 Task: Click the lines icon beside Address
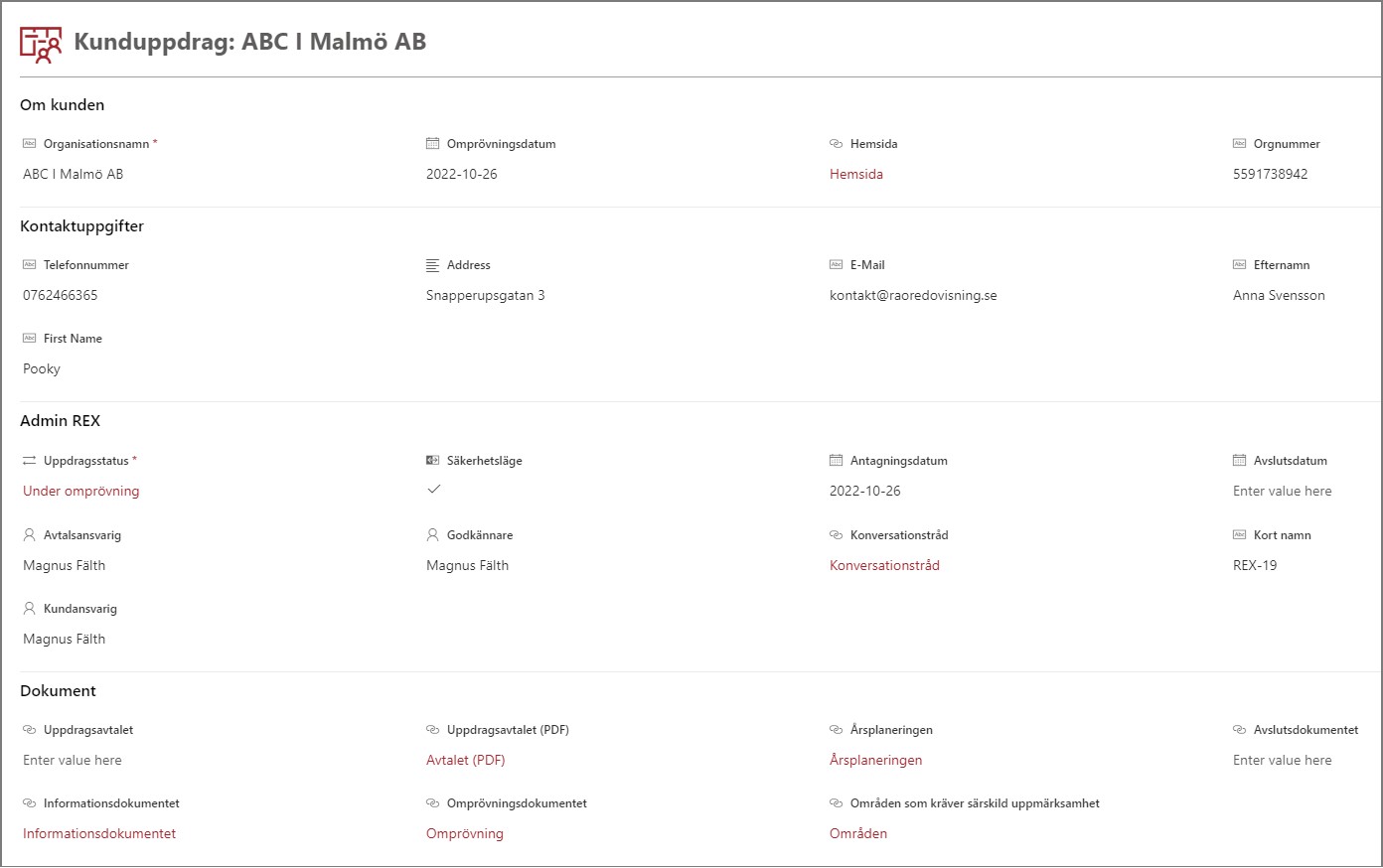[x=432, y=265]
